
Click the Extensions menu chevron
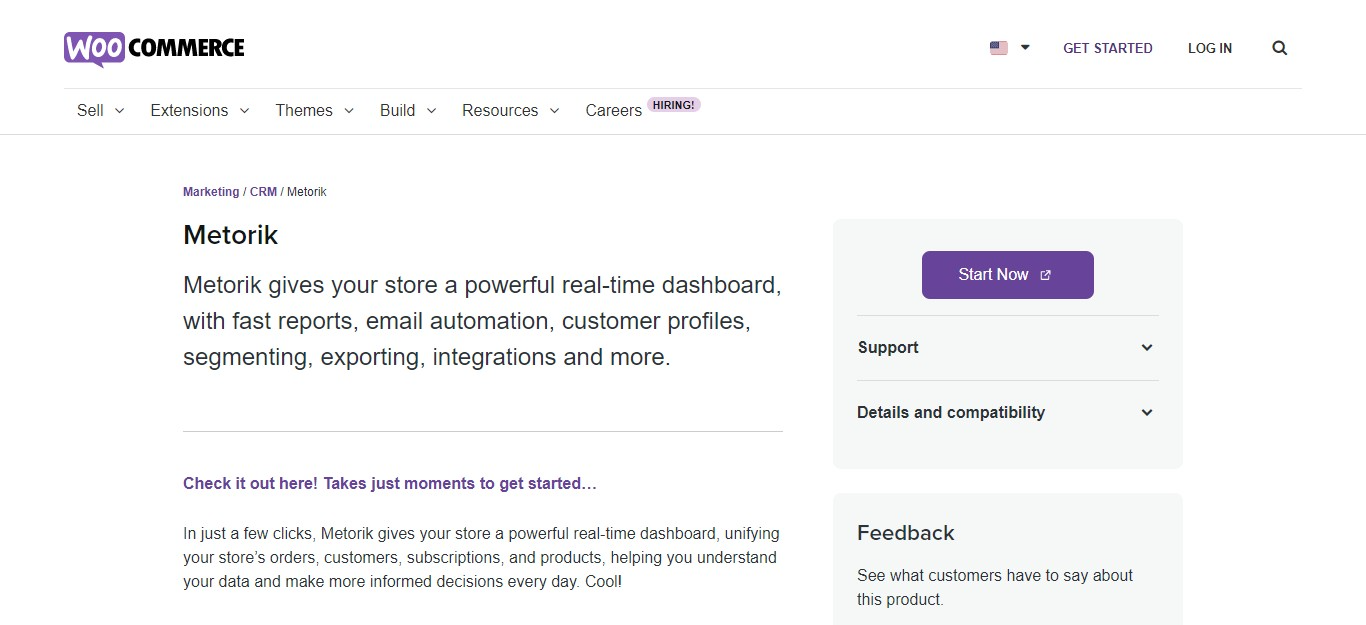(244, 111)
